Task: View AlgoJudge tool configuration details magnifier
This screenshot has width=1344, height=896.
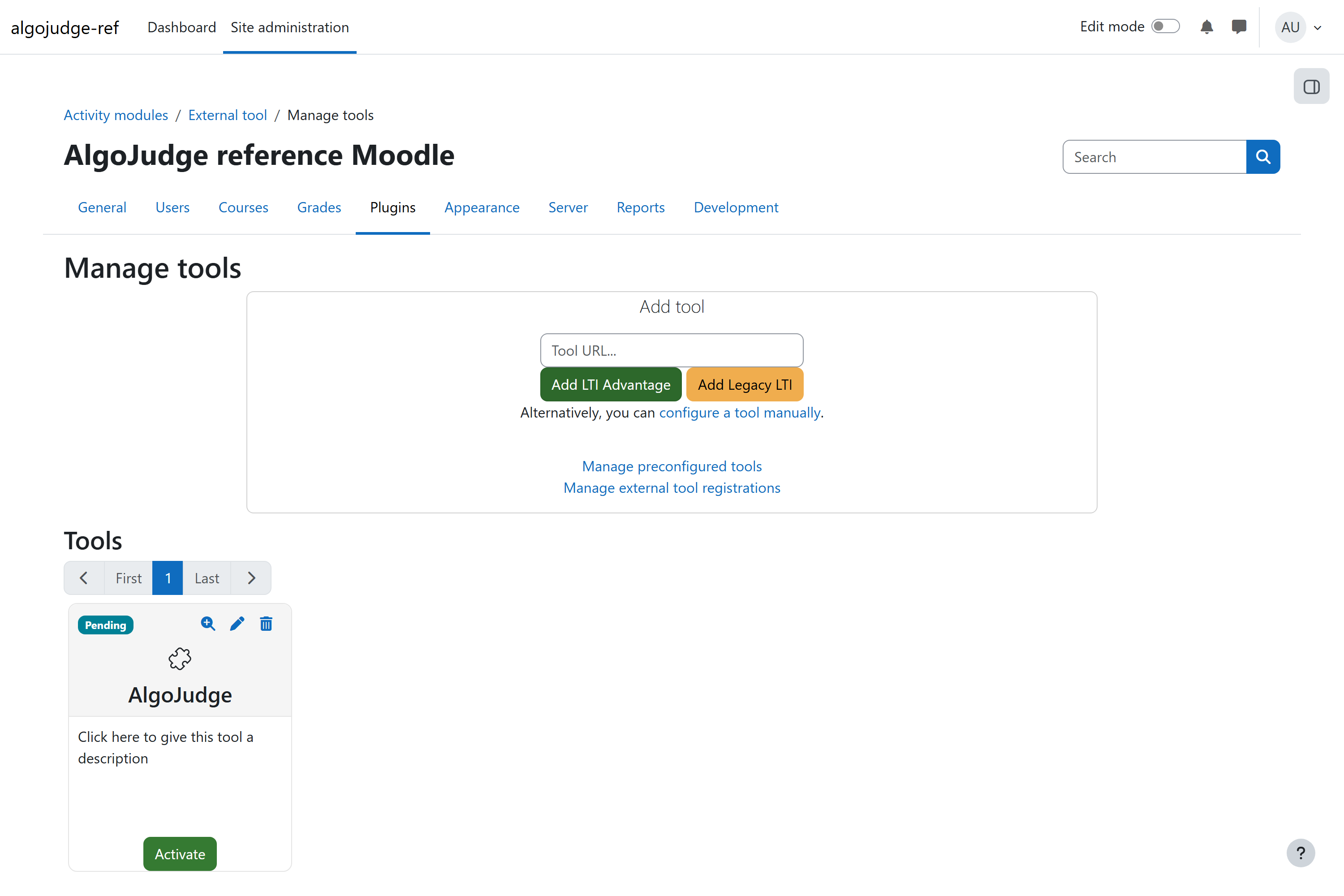Action: pyautogui.click(x=208, y=624)
